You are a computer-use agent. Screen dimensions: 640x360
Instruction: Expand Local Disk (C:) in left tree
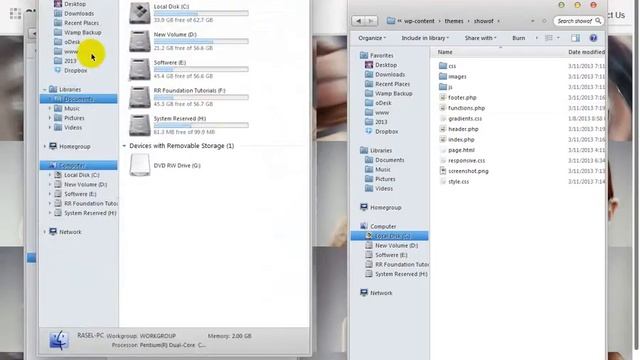(x=50, y=175)
